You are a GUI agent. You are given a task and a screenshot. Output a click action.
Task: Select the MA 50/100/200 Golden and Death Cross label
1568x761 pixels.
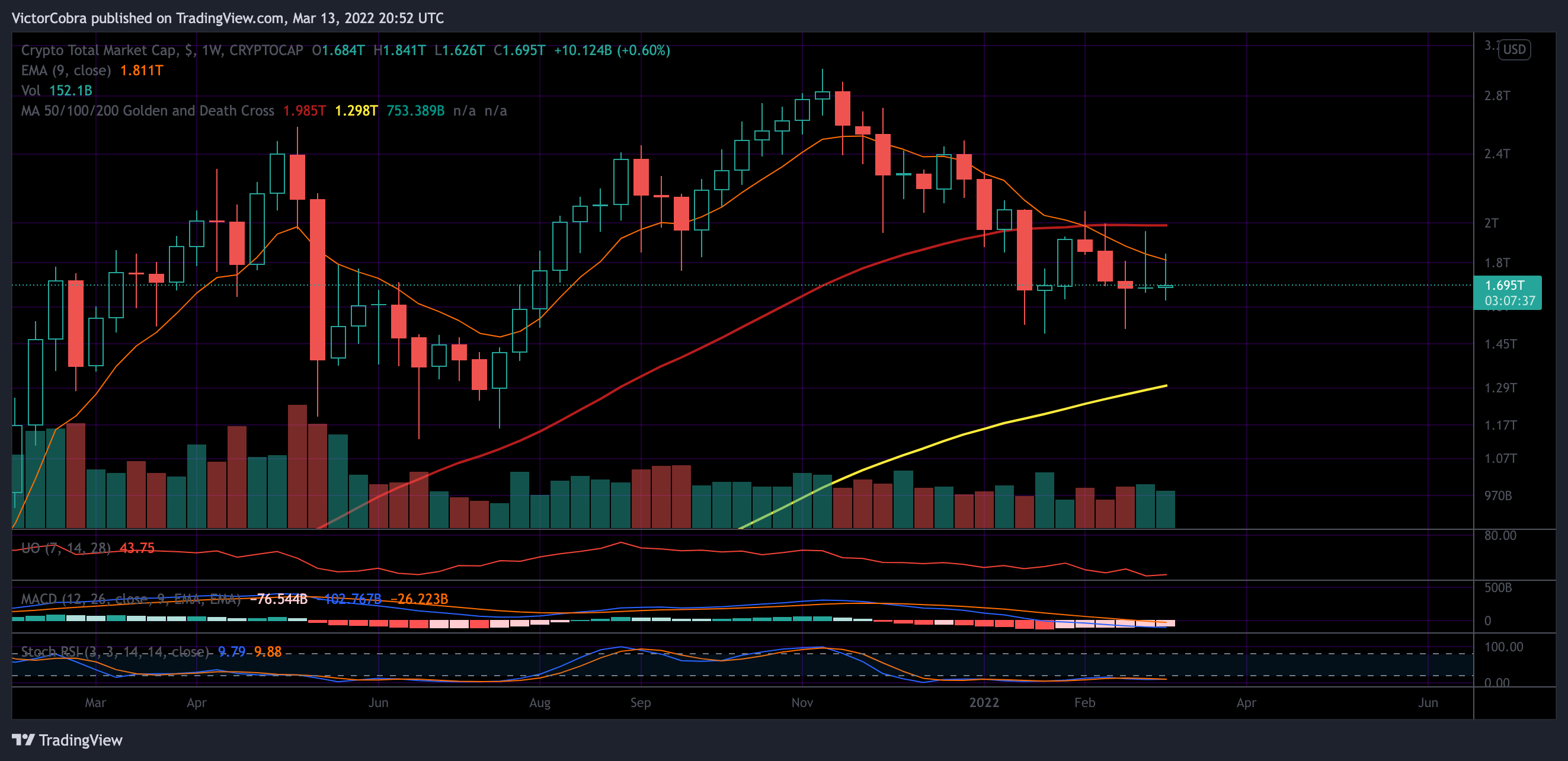148,110
